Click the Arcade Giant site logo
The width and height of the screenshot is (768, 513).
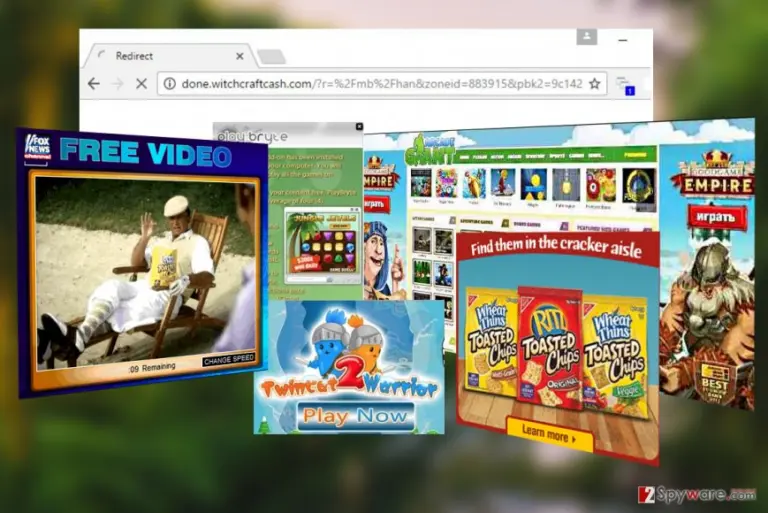tap(430, 151)
